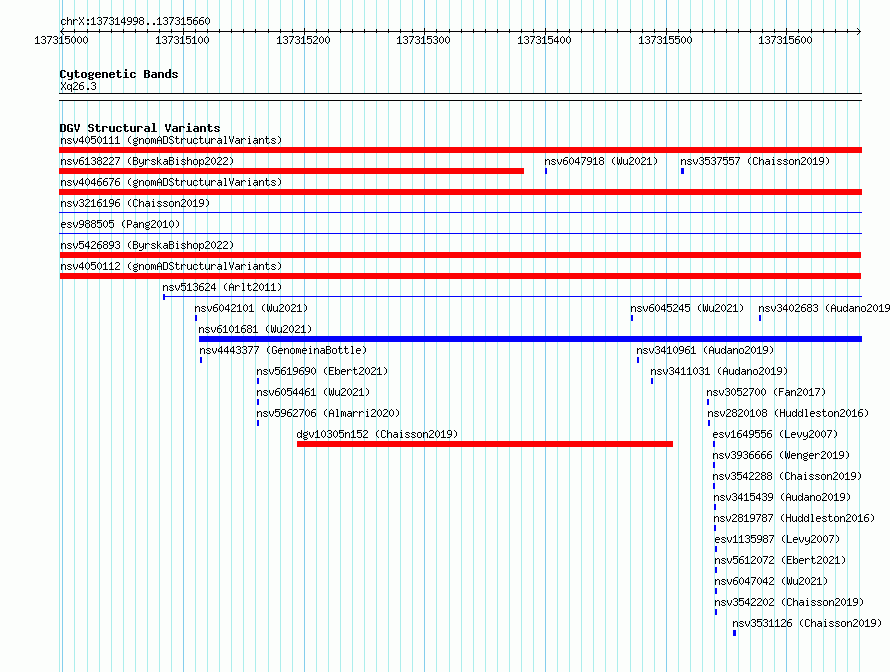
Task: Select nsv5962706 (Almarri2020) label
Action: (x=328, y=413)
